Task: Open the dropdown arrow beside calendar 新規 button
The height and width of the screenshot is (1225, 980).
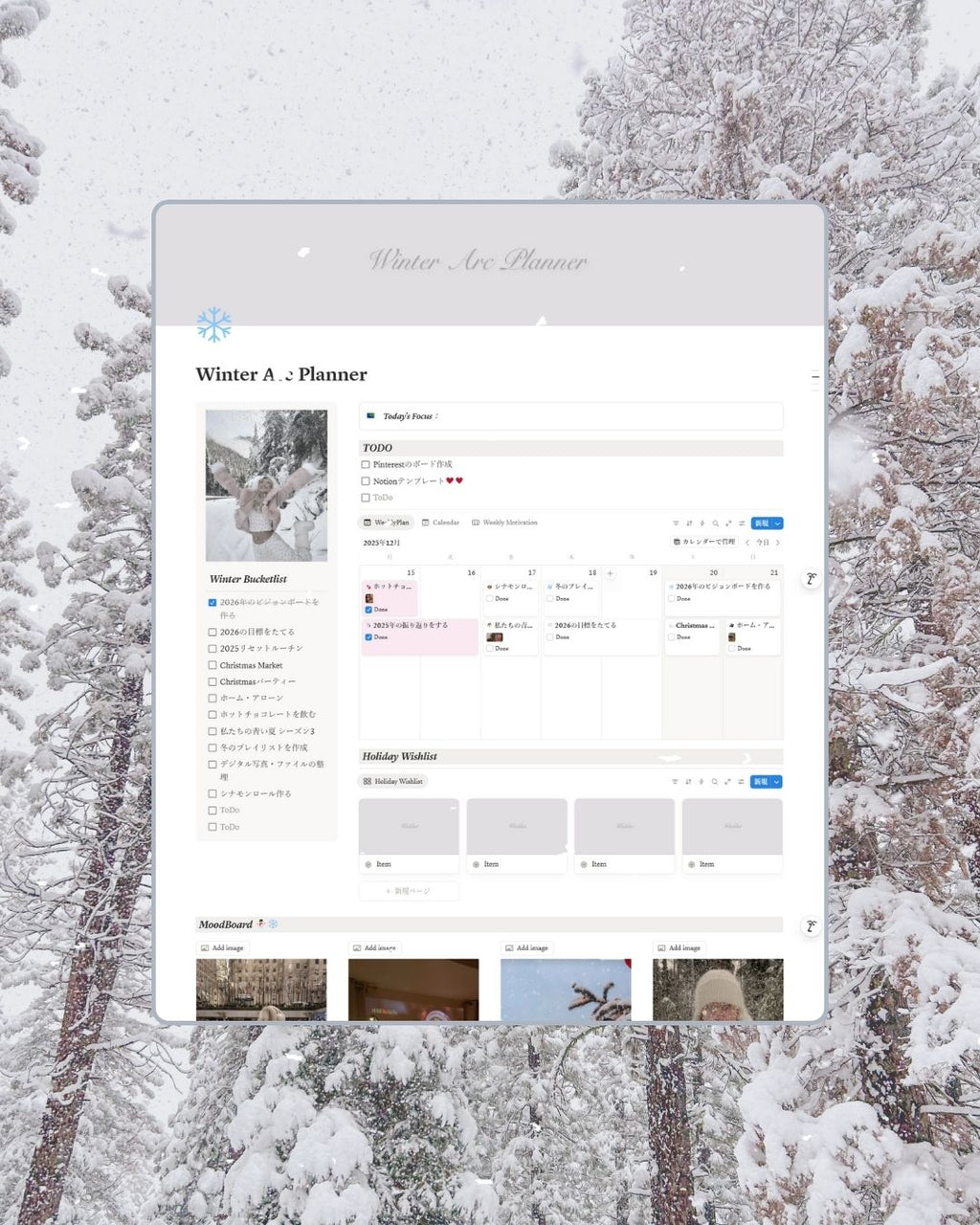Action: [x=777, y=523]
